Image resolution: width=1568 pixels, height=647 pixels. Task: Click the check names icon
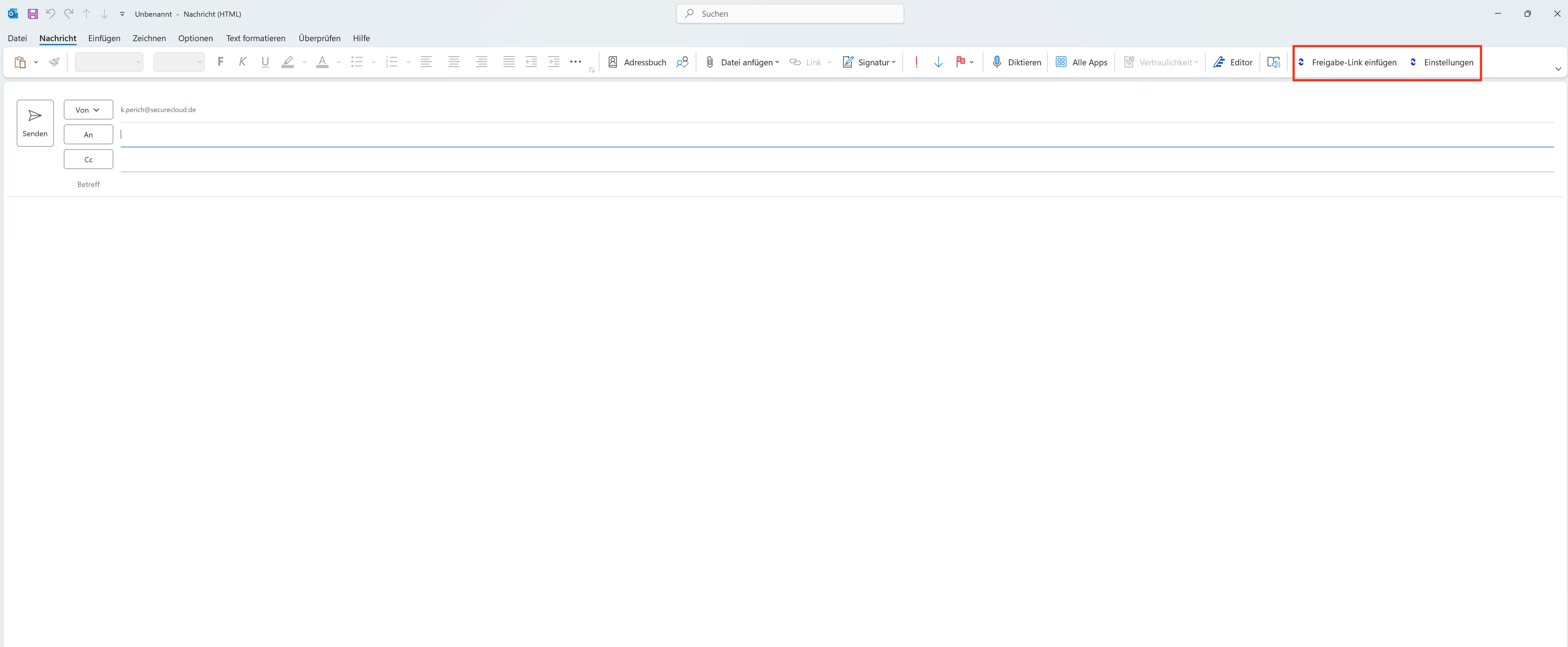[x=682, y=62]
